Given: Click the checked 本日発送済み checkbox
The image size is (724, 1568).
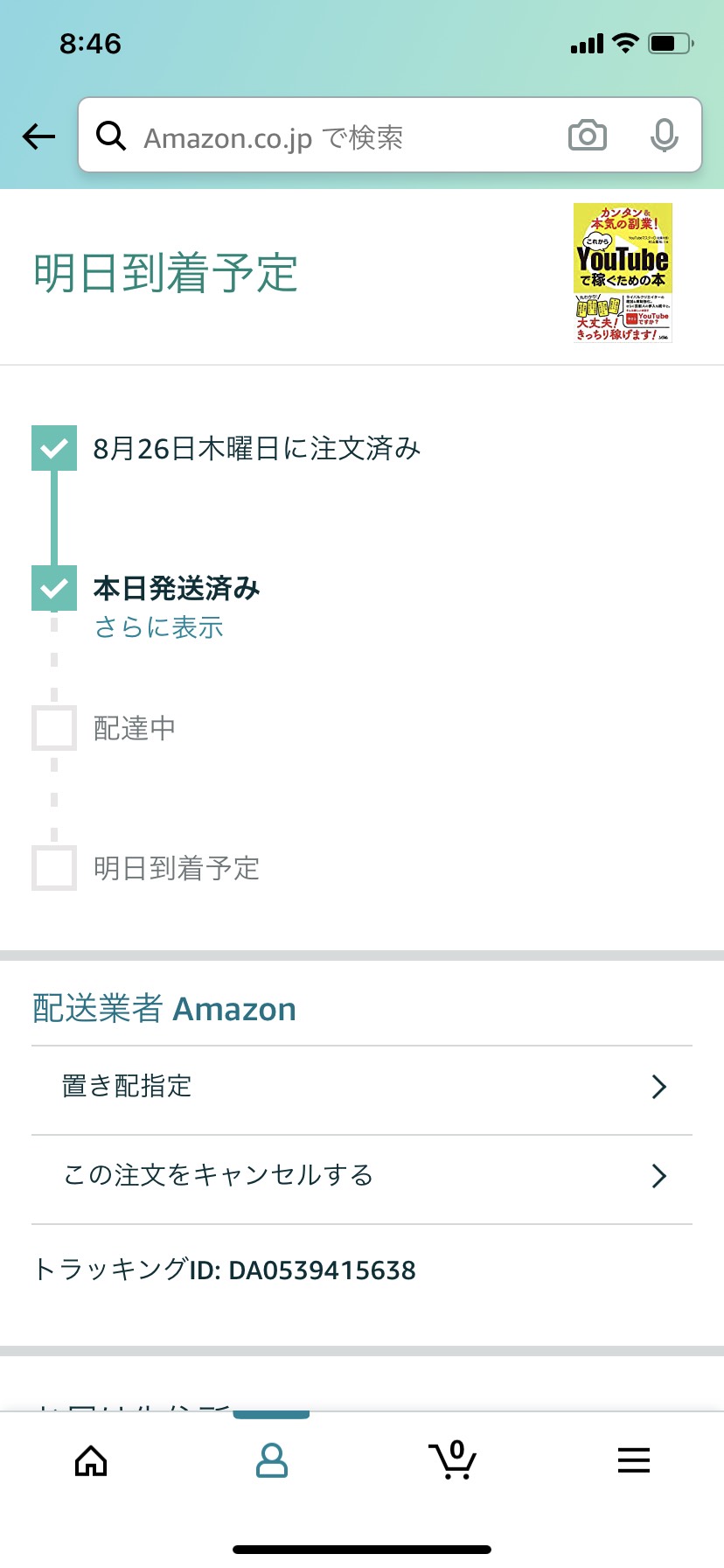Looking at the screenshot, I should (54, 588).
